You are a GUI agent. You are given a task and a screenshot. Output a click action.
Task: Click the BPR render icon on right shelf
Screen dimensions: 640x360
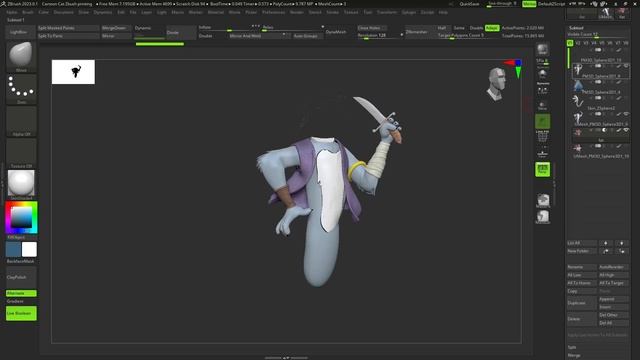coord(542,50)
